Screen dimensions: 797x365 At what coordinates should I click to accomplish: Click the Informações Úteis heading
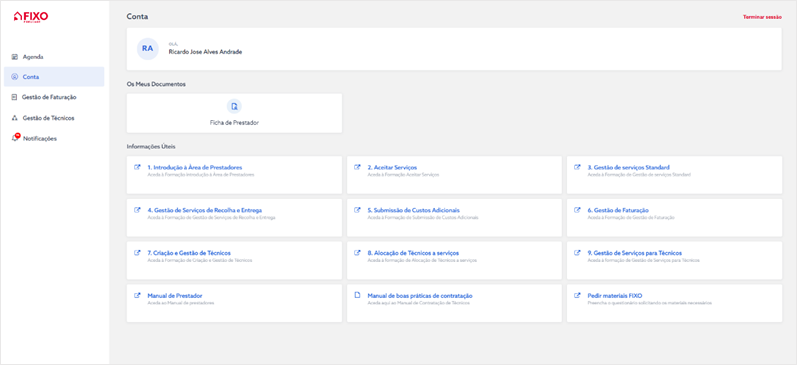151,147
